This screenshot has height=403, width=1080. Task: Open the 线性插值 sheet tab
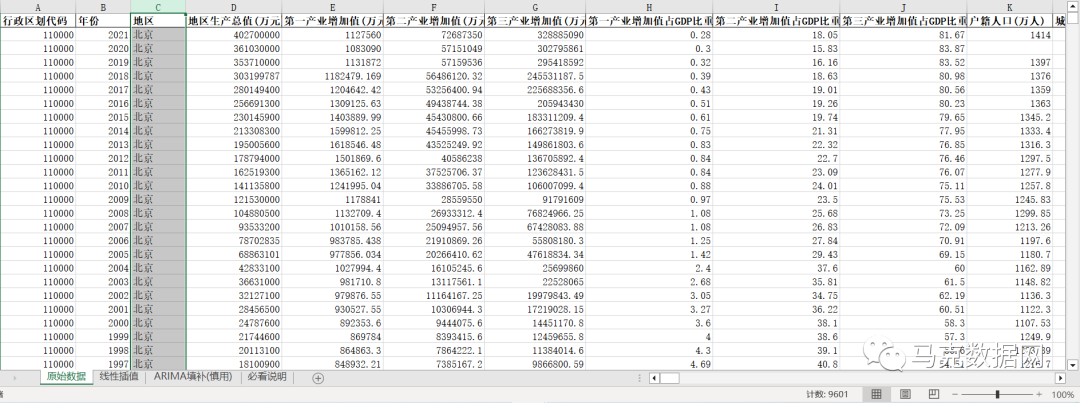point(119,377)
